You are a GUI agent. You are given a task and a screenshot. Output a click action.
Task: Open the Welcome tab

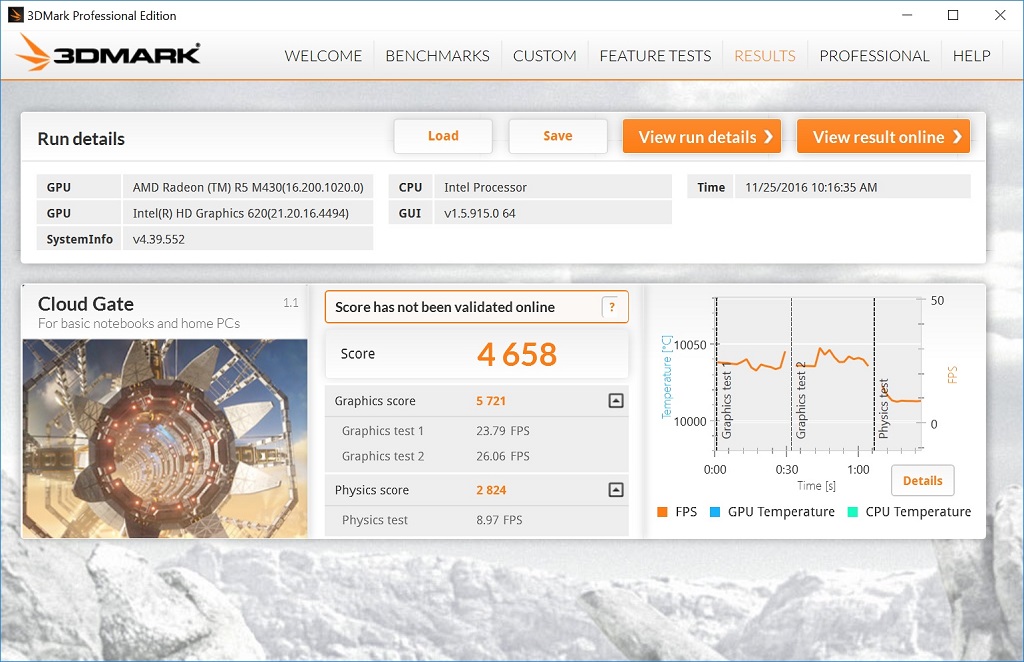point(323,56)
